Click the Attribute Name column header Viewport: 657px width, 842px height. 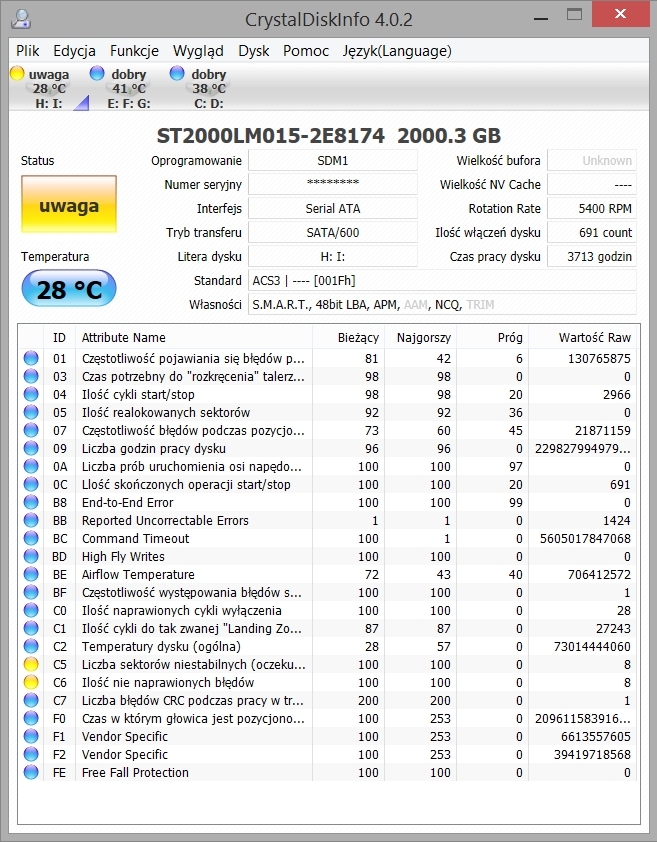(x=194, y=337)
